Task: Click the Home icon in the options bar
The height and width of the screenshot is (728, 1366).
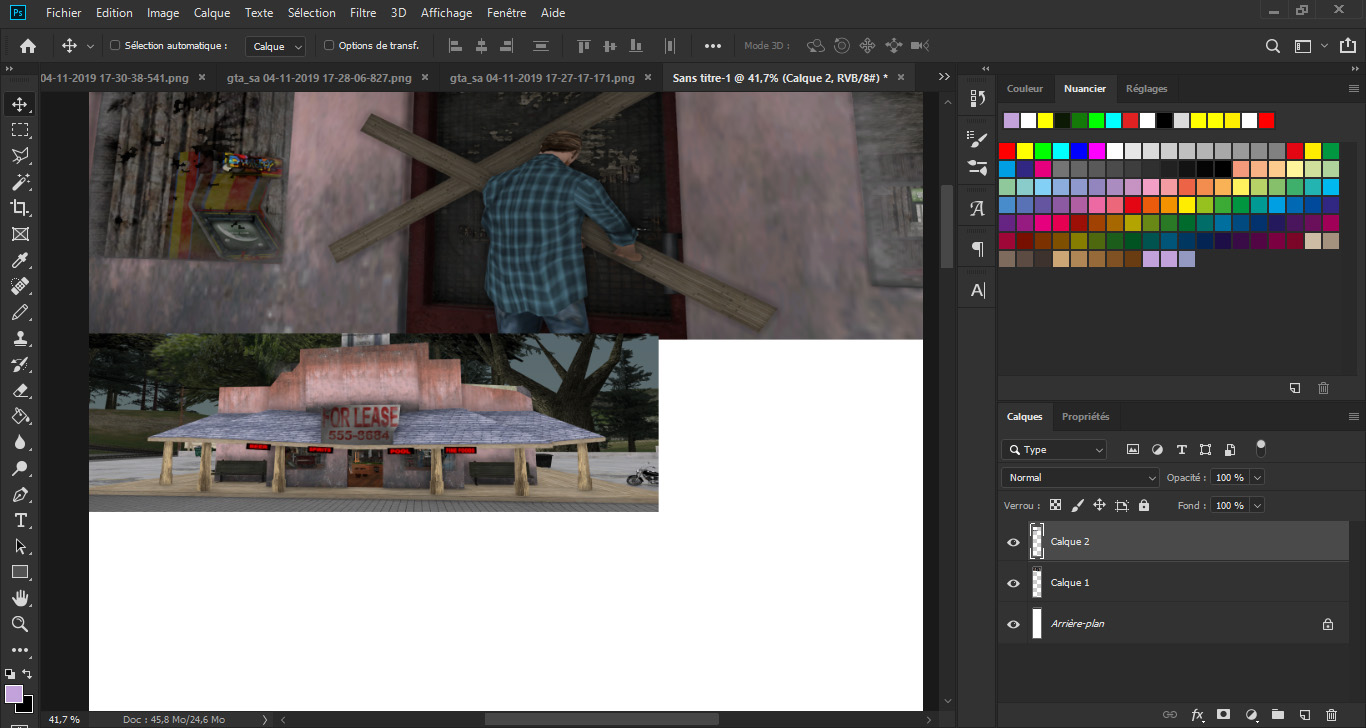Action: coord(28,46)
